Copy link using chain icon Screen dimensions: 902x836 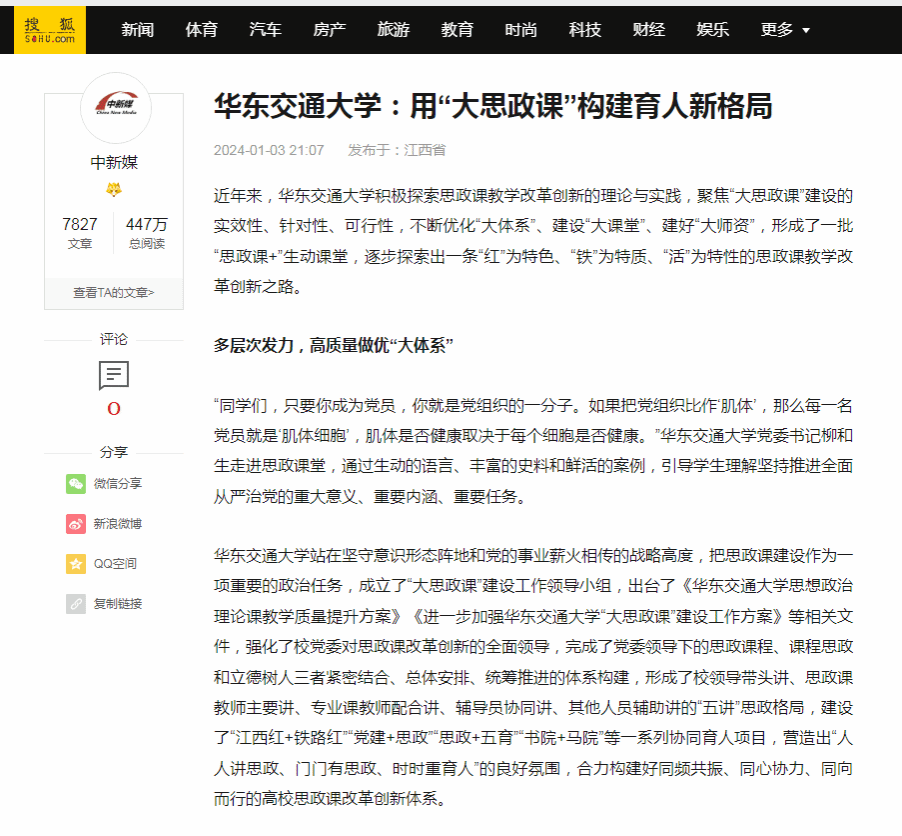coord(76,604)
